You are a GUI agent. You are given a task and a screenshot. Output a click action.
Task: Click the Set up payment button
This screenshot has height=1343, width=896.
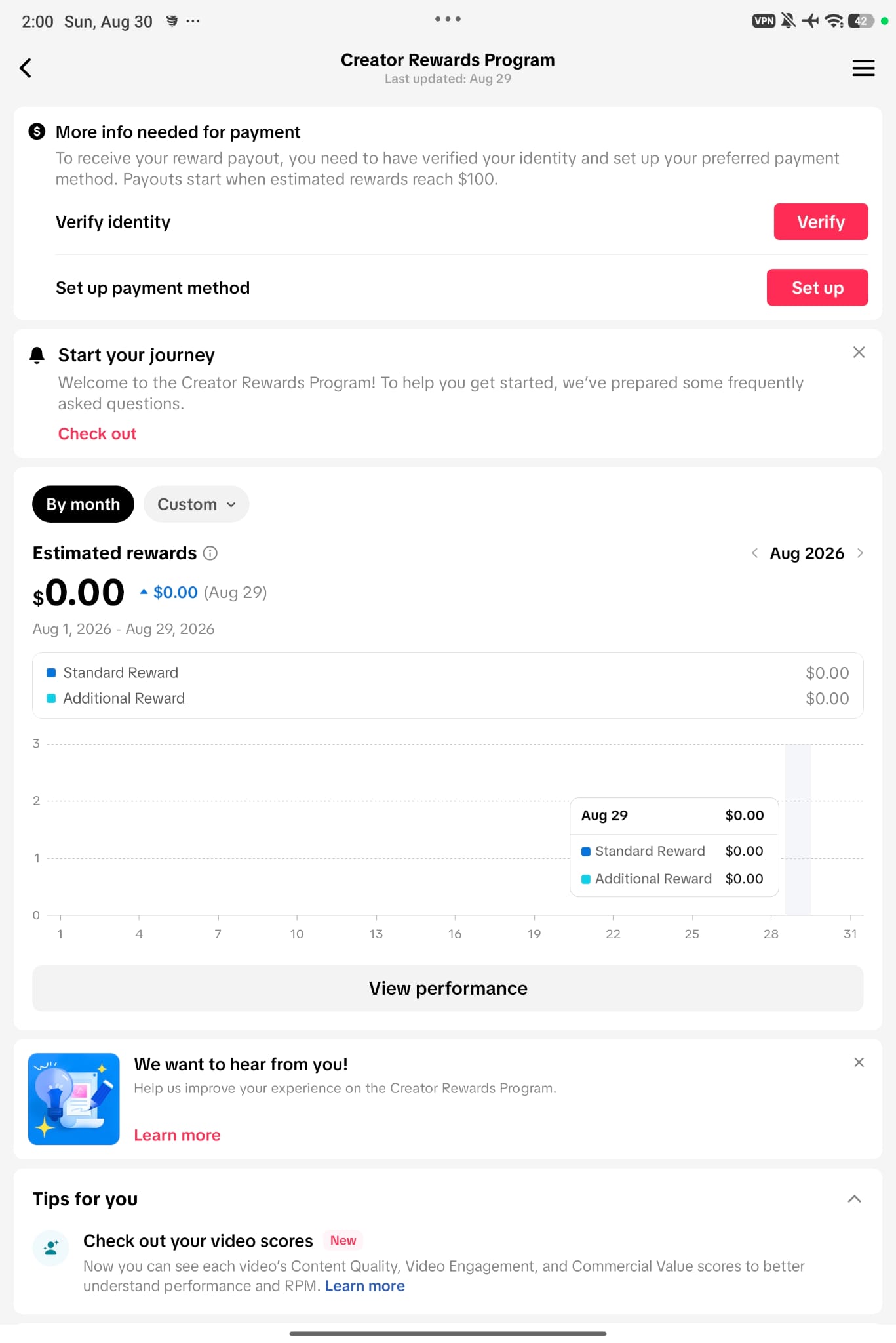coord(817,287)
